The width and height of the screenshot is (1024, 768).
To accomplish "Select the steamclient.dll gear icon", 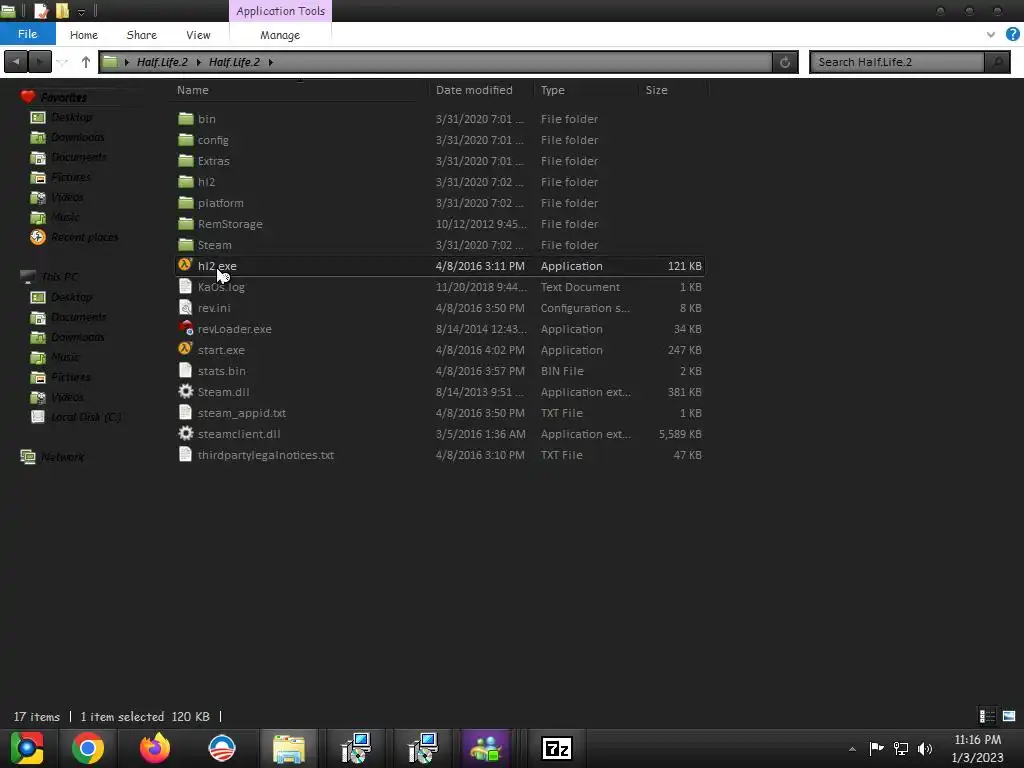I will (x=186, y=433).
